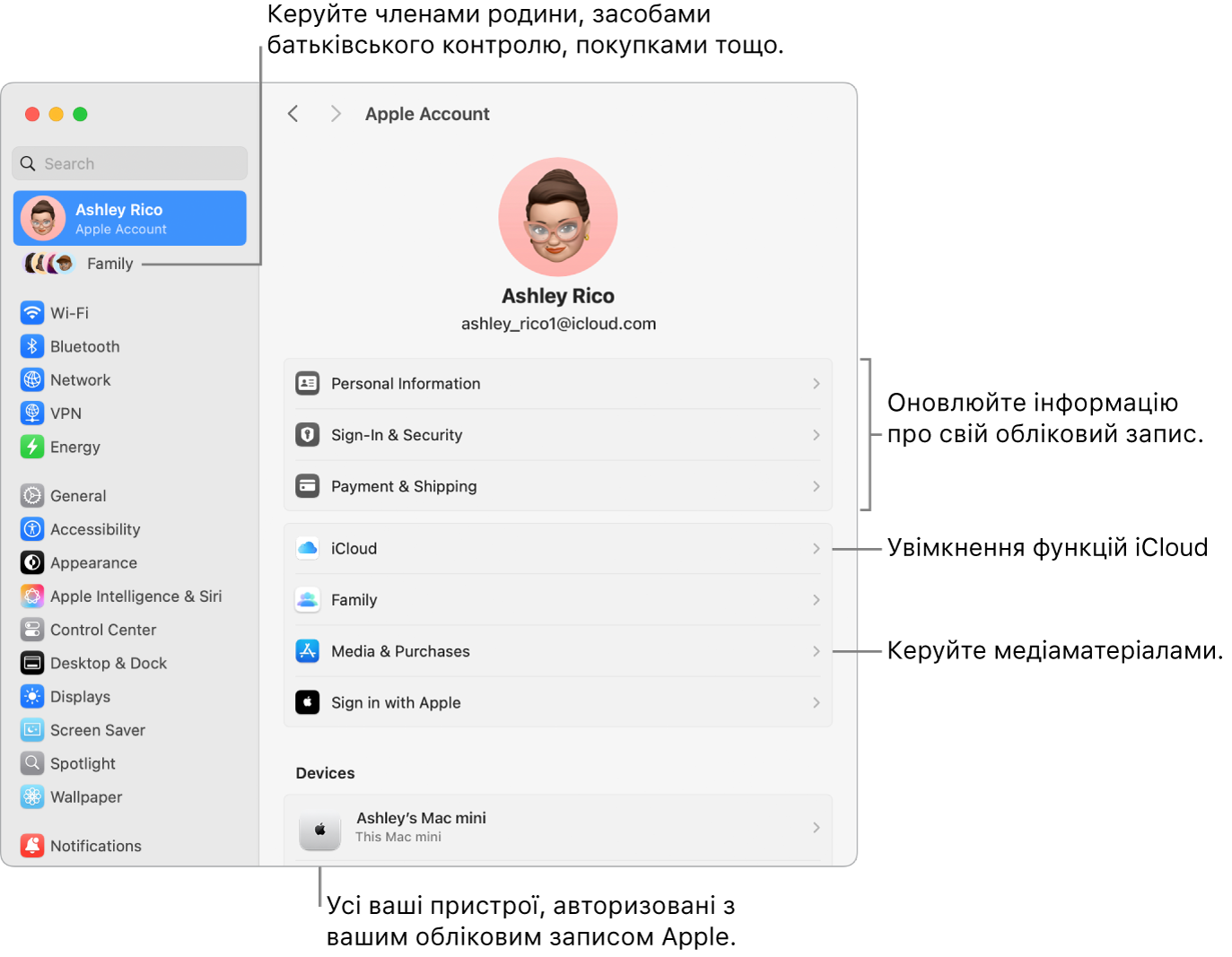Expand Payment & Shipping row chevron
Screen dimensions: 1232x957
click(x=816, y=486)
